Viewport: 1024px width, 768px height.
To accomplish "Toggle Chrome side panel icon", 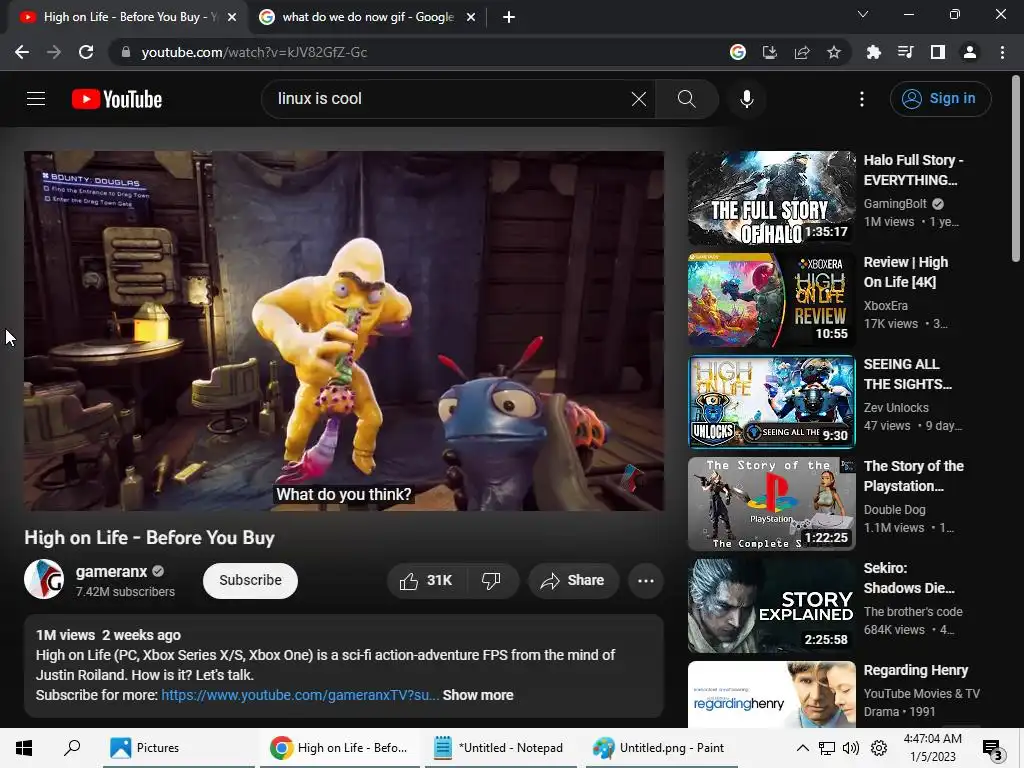I will coord(938,52).
